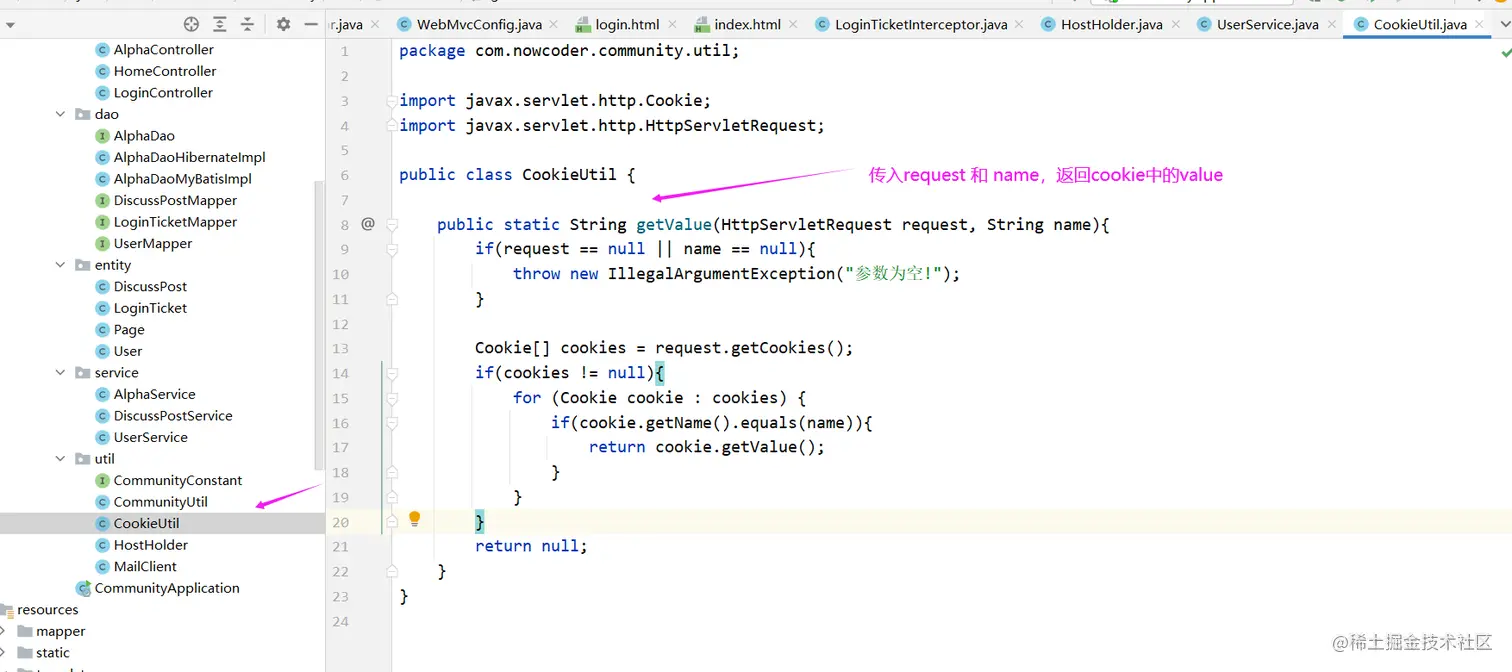Viewport: 1512px width, 672px height.
Task: Fold the for loop at line 15
Action: 392,398
